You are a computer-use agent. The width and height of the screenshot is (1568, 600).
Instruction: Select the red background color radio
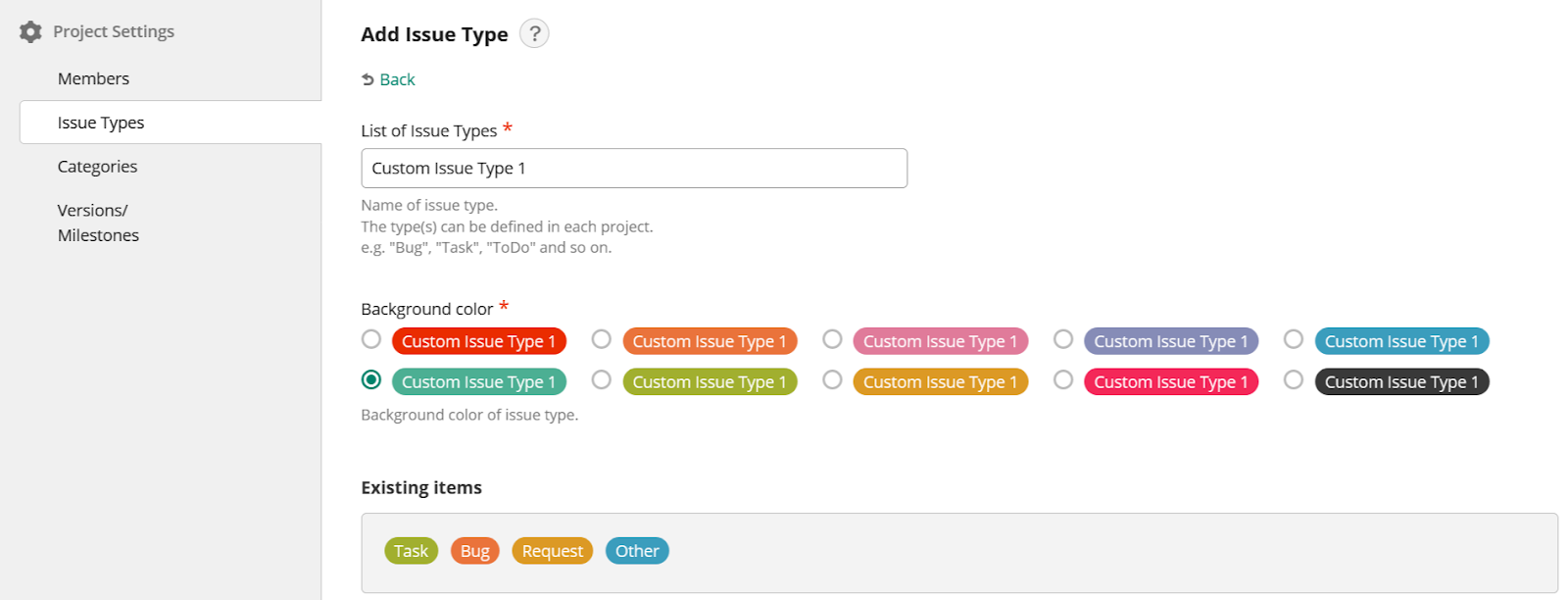(x=371, y=339)
